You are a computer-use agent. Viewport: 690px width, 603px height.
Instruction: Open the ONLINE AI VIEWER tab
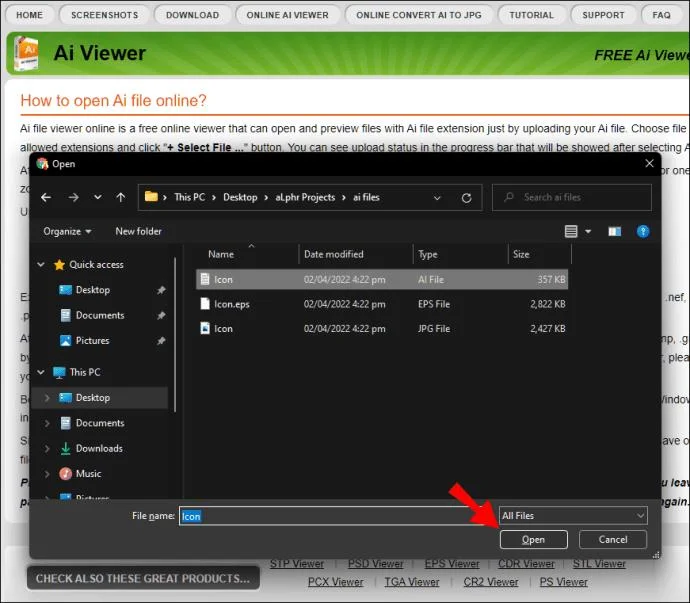[287, 15]
